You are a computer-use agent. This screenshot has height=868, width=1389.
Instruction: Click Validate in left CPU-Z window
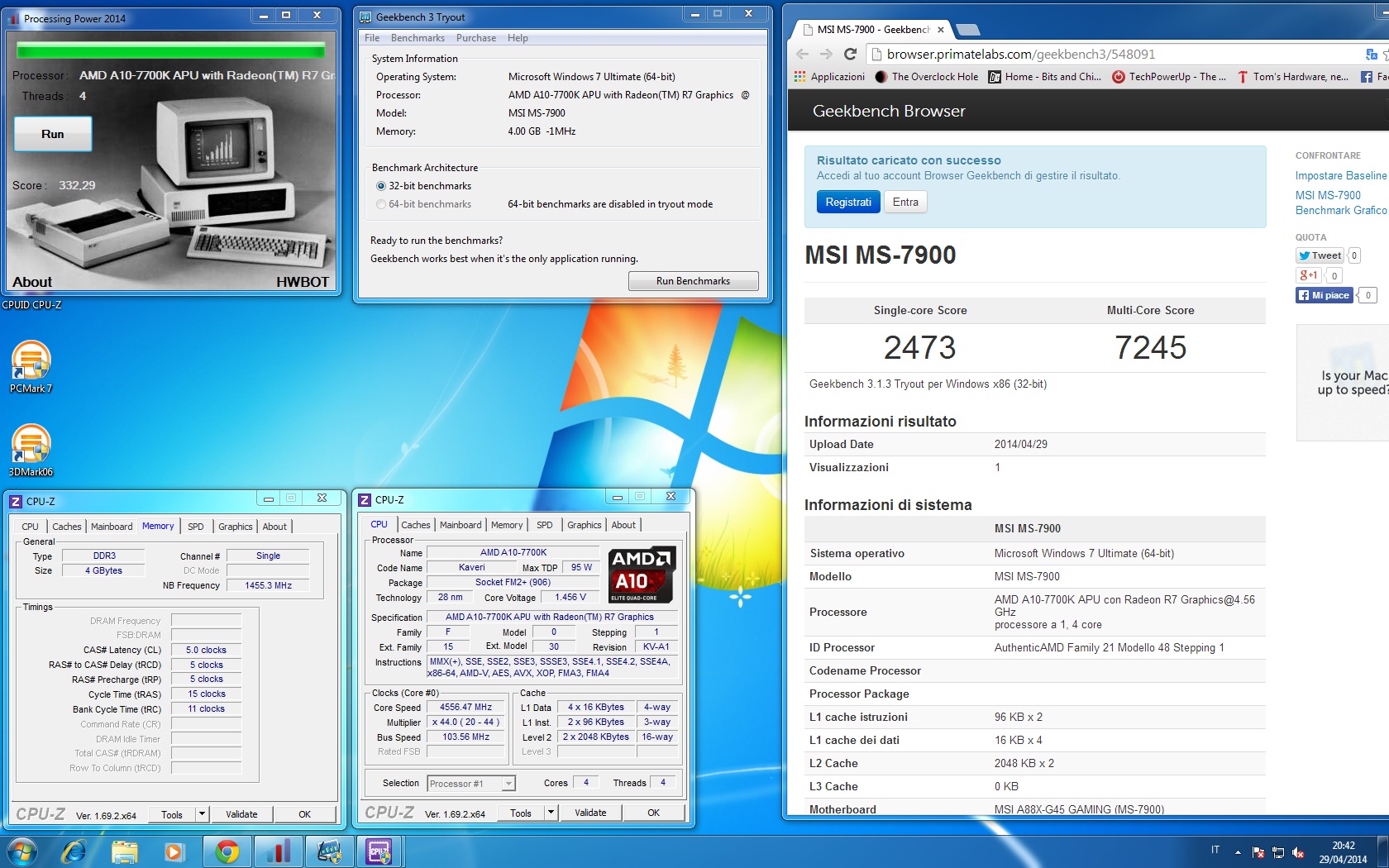click(241, 814)
